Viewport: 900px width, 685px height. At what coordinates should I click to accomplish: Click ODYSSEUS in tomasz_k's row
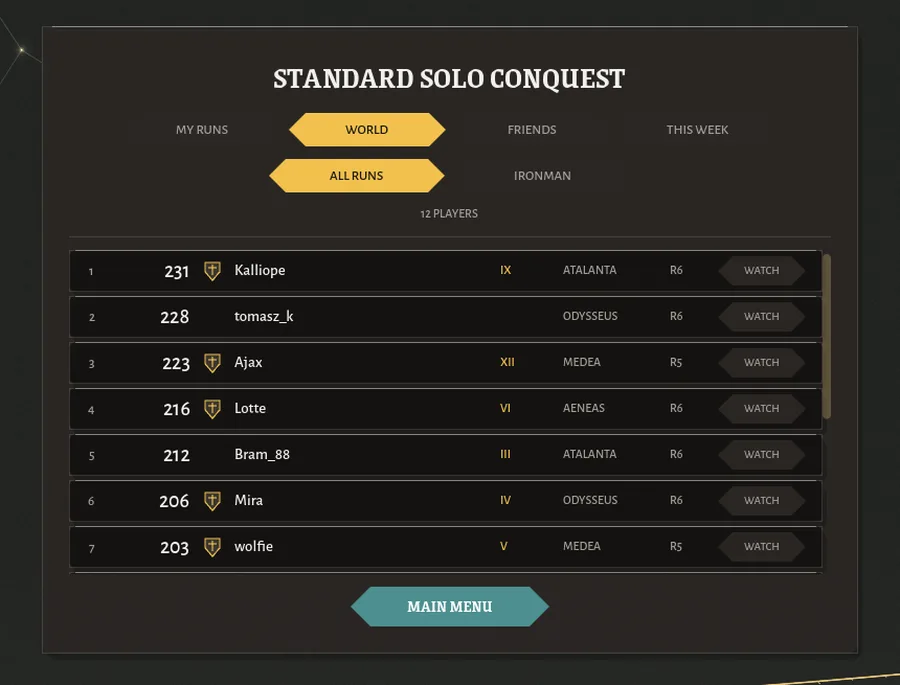(x=590, y=316)
